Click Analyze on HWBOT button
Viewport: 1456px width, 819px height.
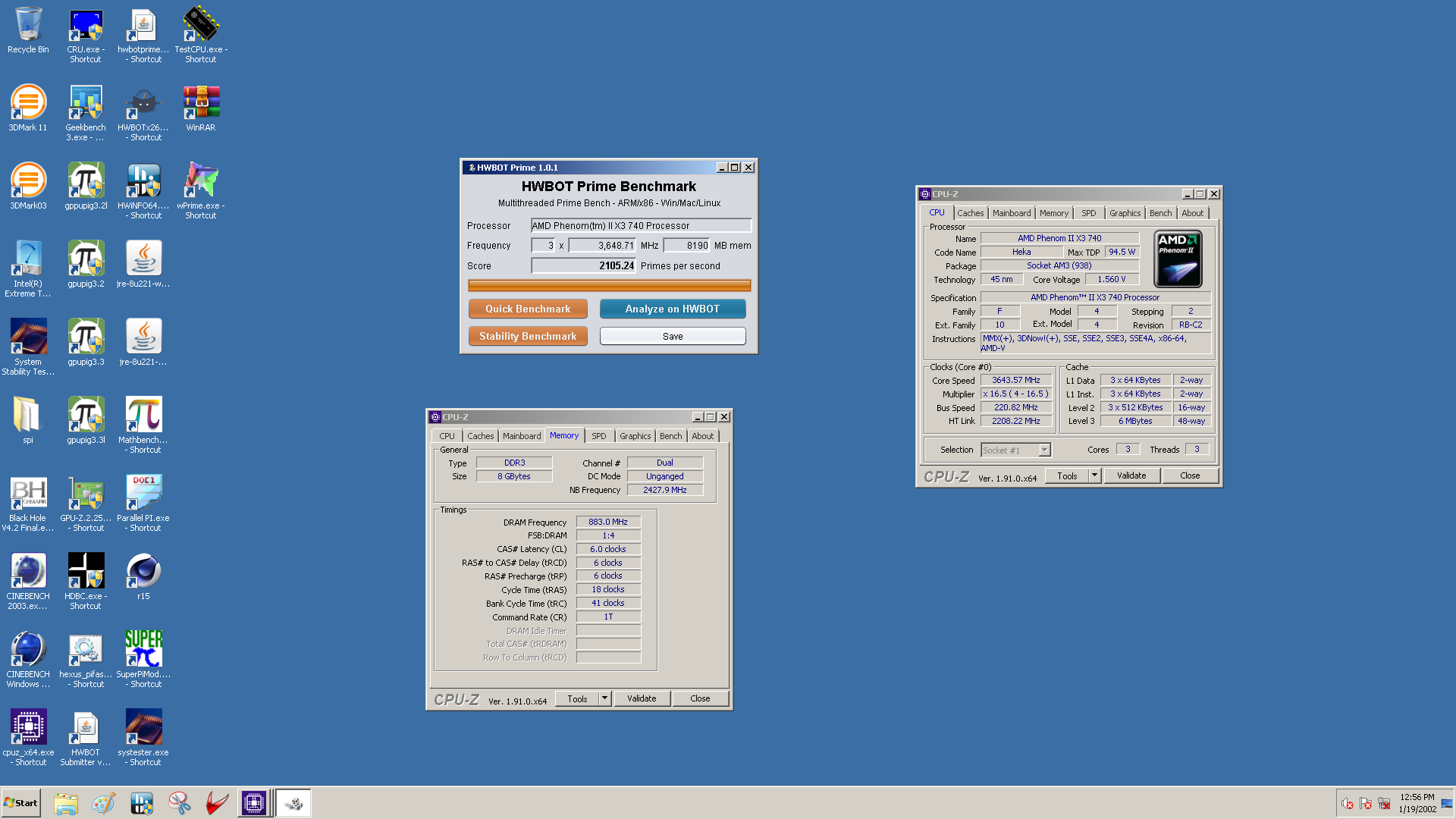point(673,309)
